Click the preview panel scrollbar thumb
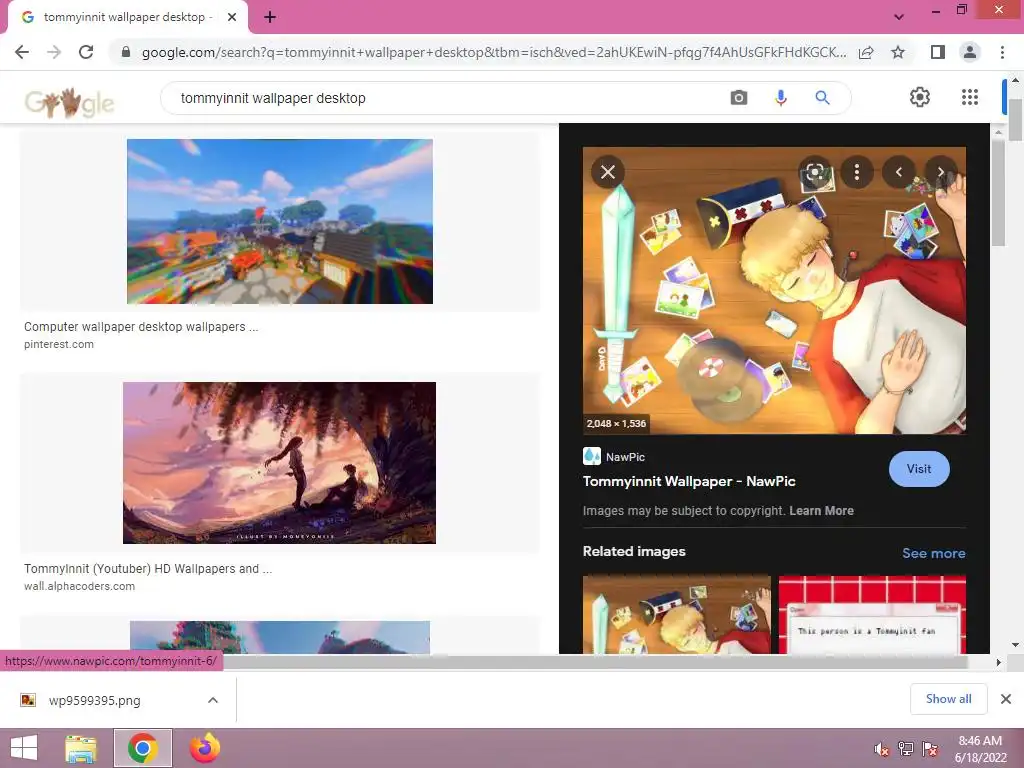This screenshot has width=1024, height=768. coord(999,193)
